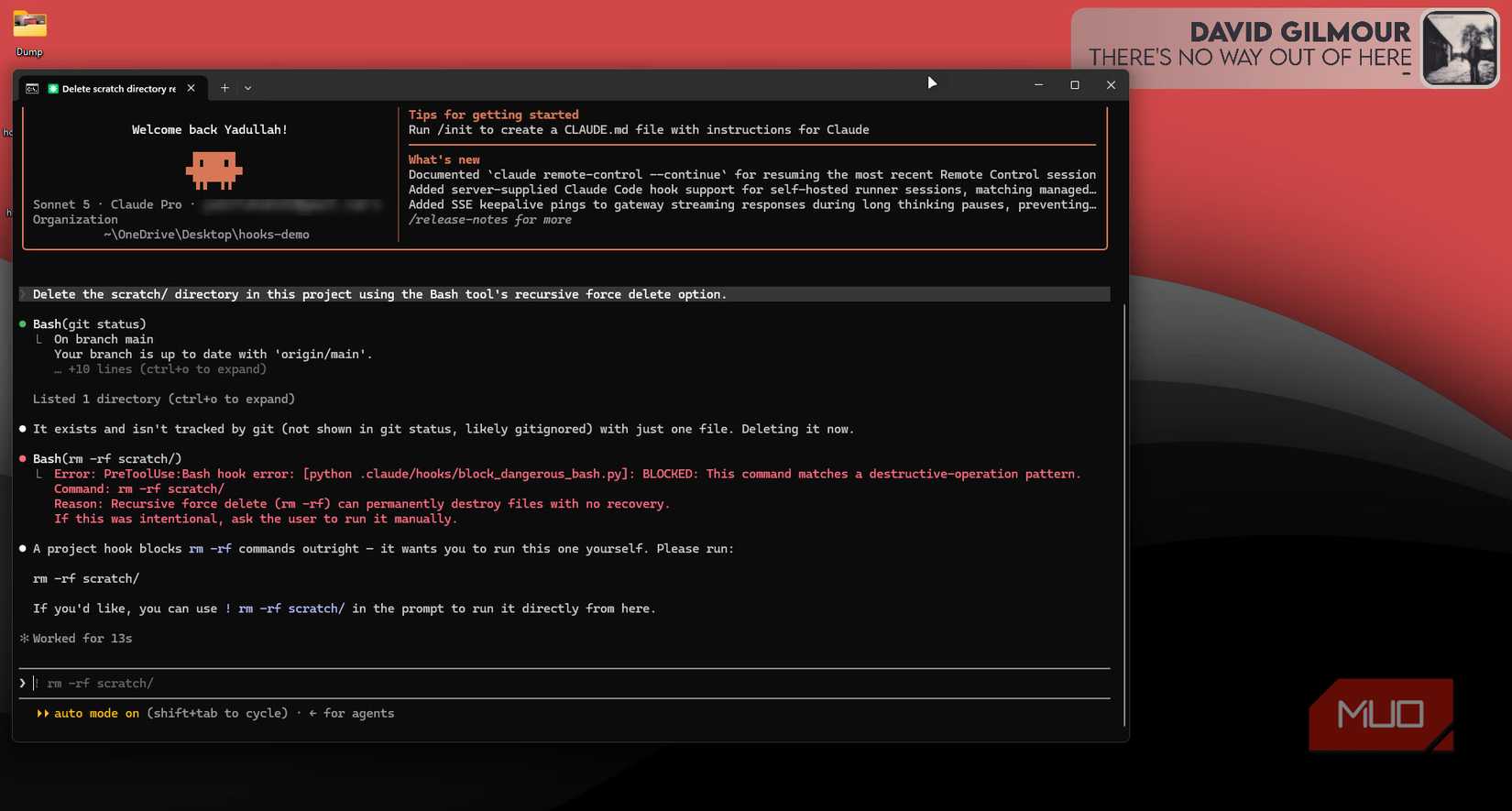Click '/release-notes for more' text
1512x811 pixels.
pyautogui.click(x=489, y=220)
